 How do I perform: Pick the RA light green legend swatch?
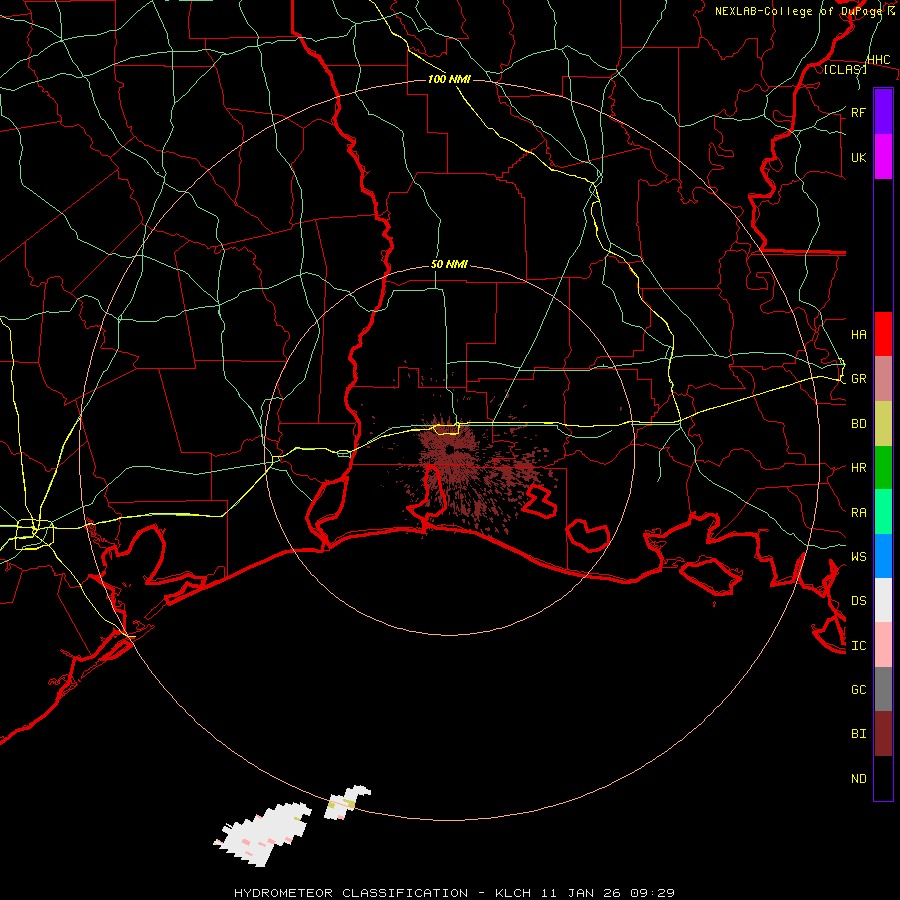(883, 512)
